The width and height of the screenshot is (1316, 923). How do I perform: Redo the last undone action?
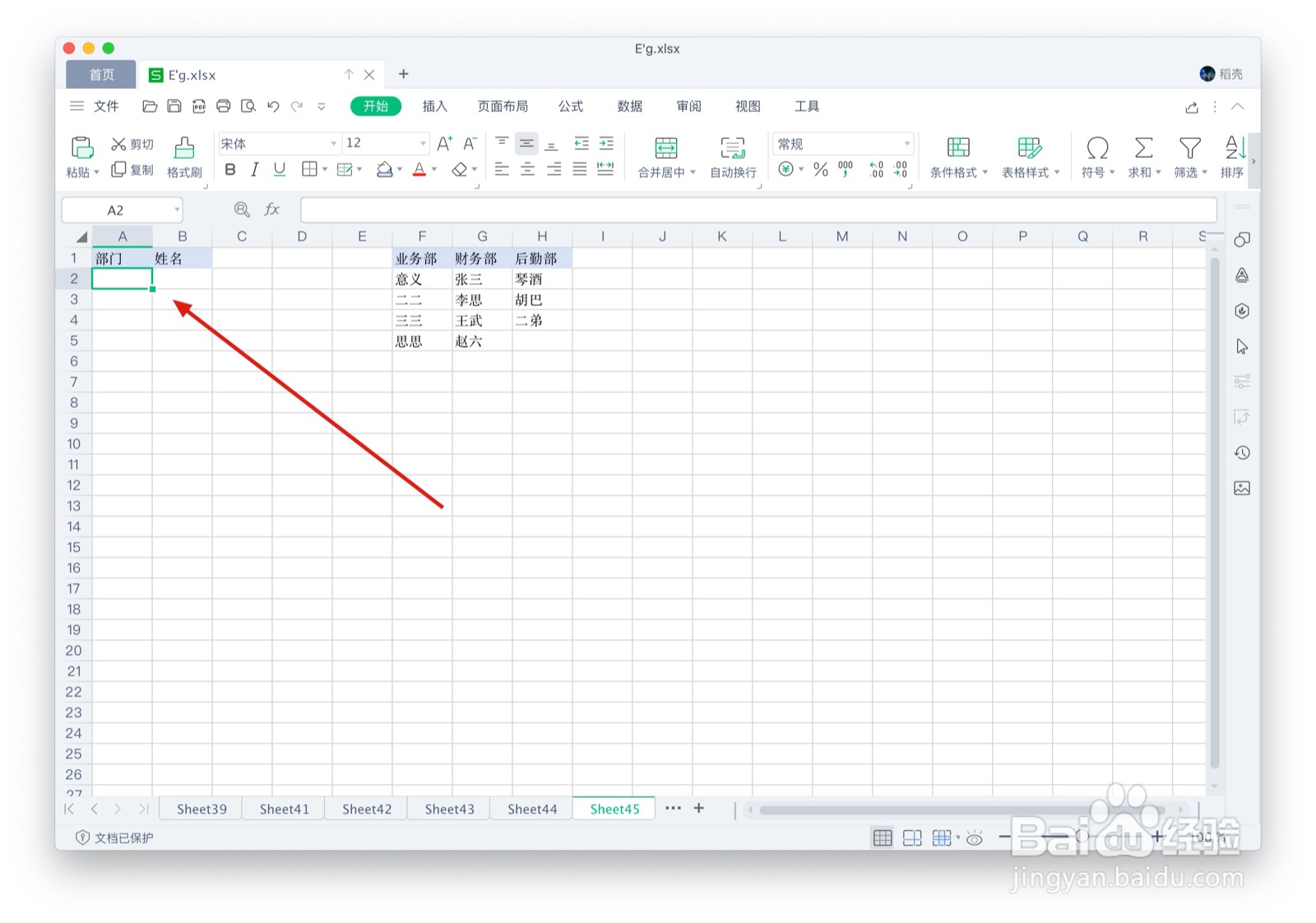tap(297, 106)
